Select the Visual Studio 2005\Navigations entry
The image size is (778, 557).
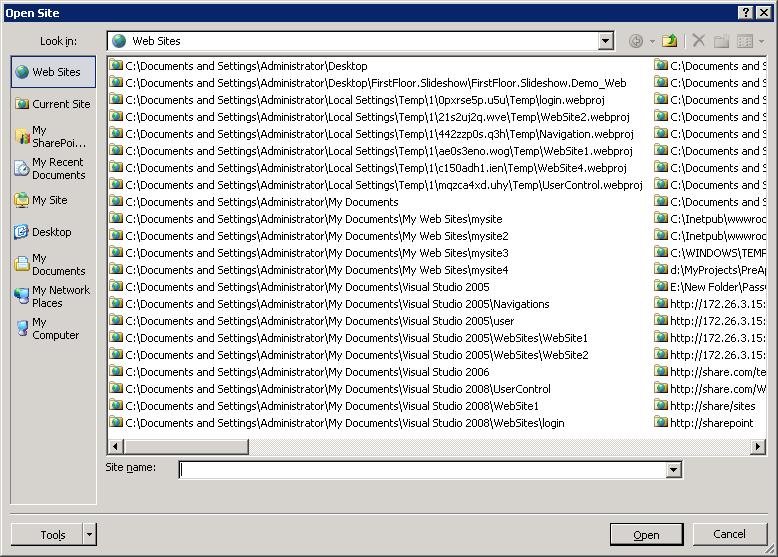tap(329, 304)
